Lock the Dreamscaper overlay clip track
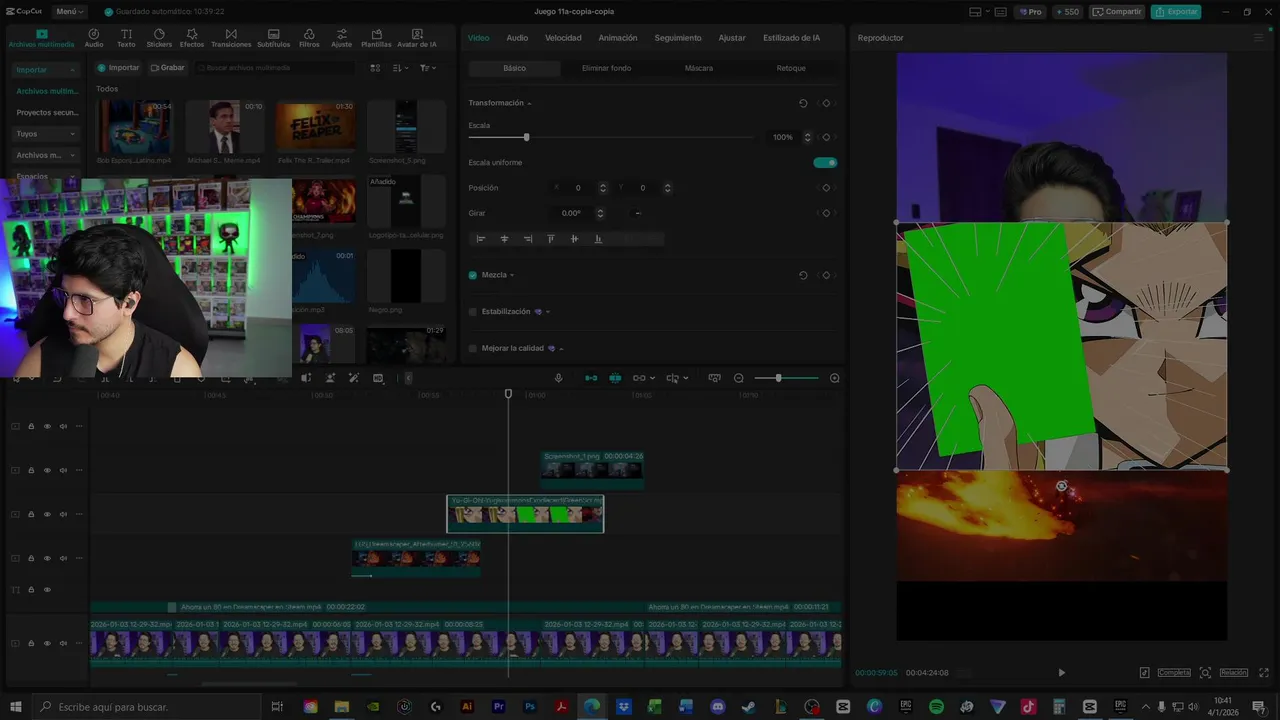Viewport: 1280px width, 720px height. pos(31,558)
